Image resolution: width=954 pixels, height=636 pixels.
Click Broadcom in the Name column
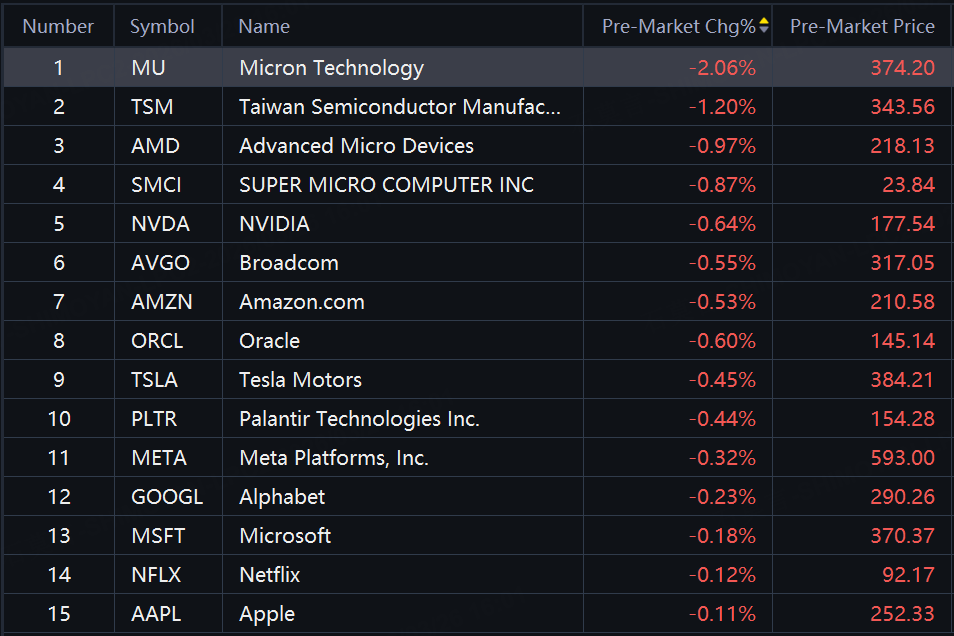(288, 263)
